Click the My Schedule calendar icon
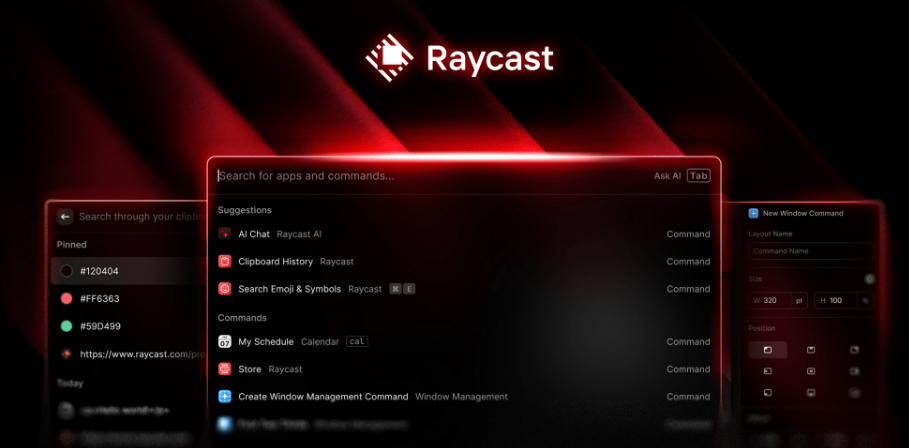Viewport: 909px width, 448px height. (x=225, y=341)
